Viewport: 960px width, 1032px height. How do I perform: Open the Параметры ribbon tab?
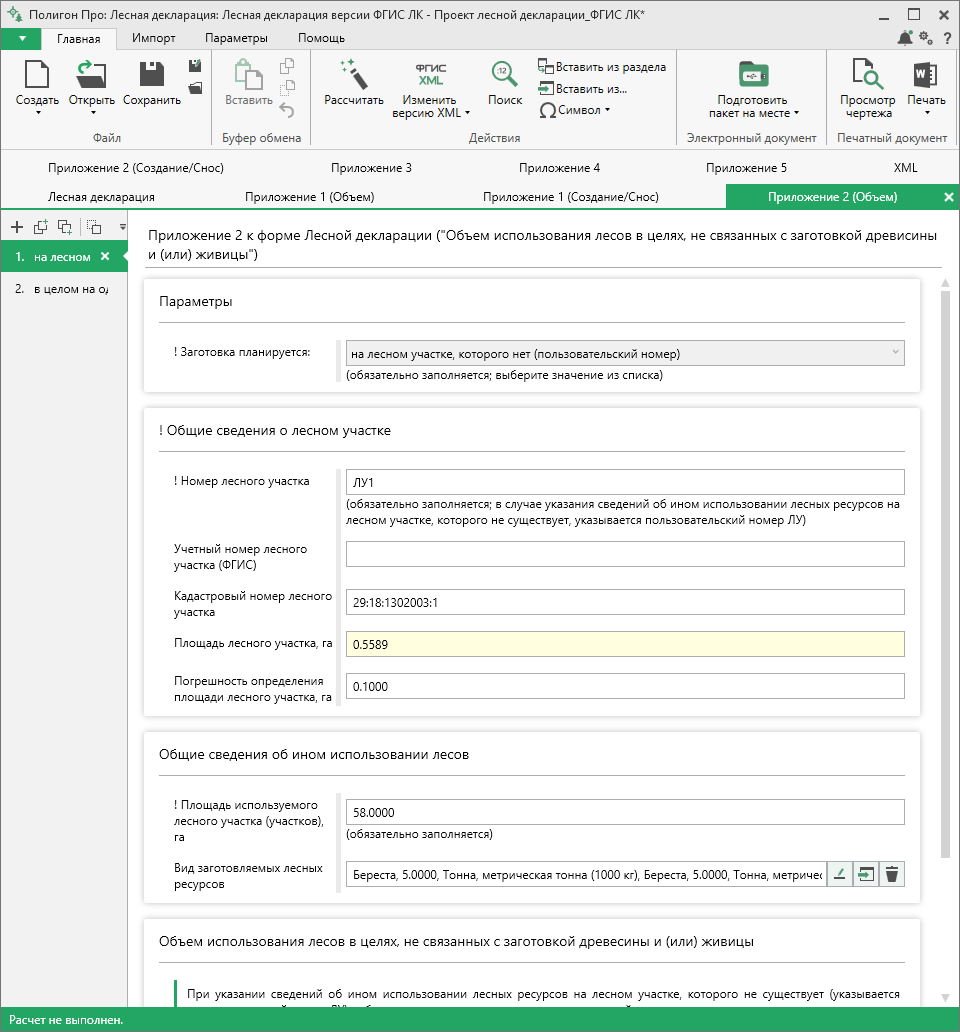click(x=236, y=38)
